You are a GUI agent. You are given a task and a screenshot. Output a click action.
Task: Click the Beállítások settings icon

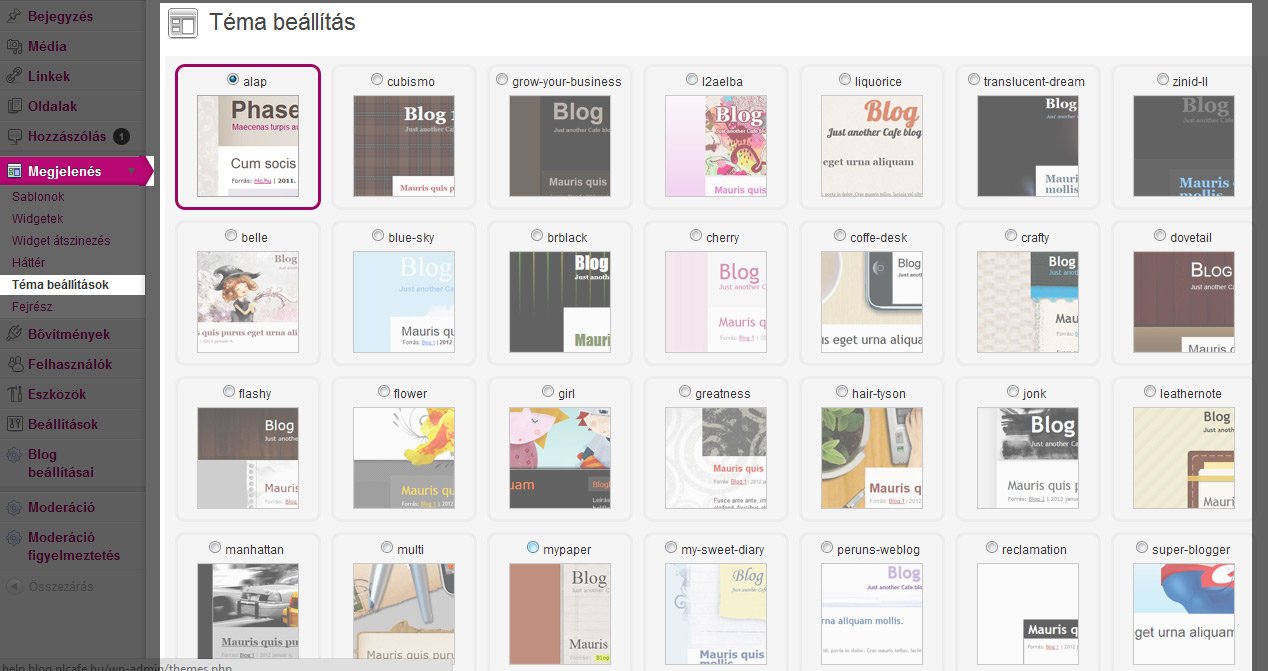14,424
